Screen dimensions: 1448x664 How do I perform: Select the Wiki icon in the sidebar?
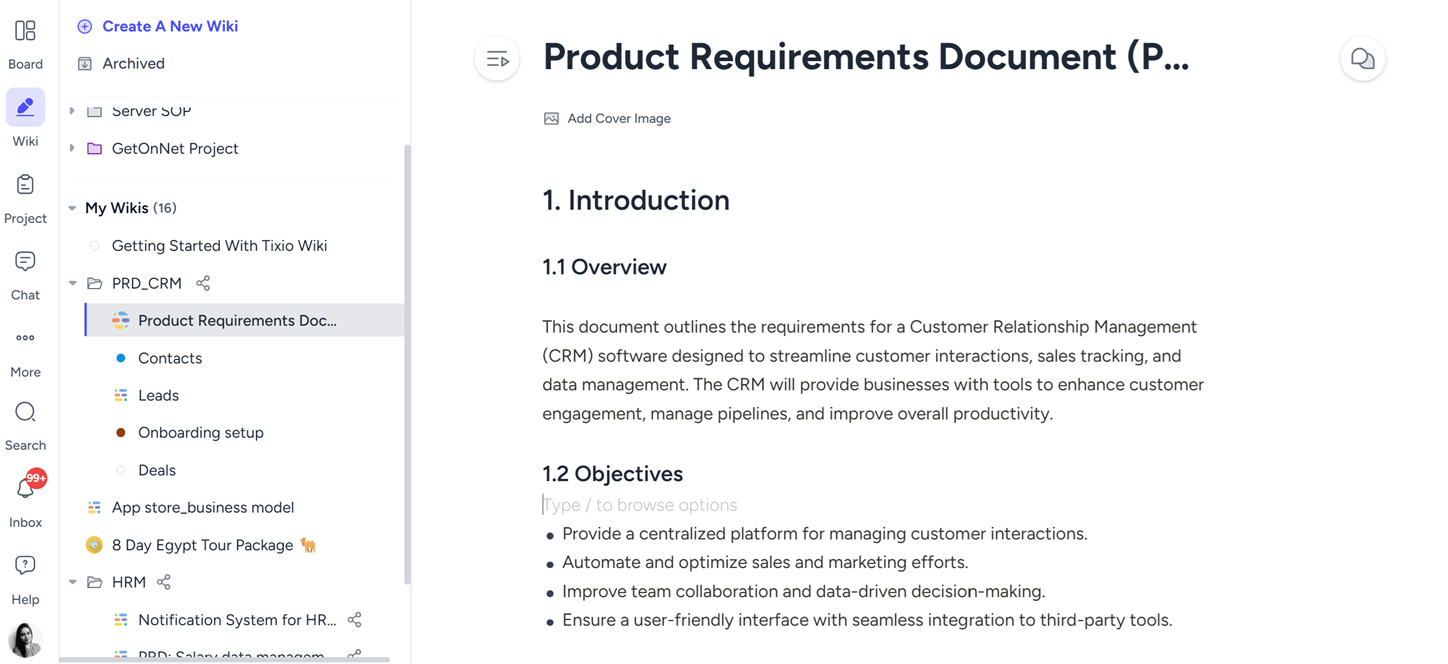25,107
